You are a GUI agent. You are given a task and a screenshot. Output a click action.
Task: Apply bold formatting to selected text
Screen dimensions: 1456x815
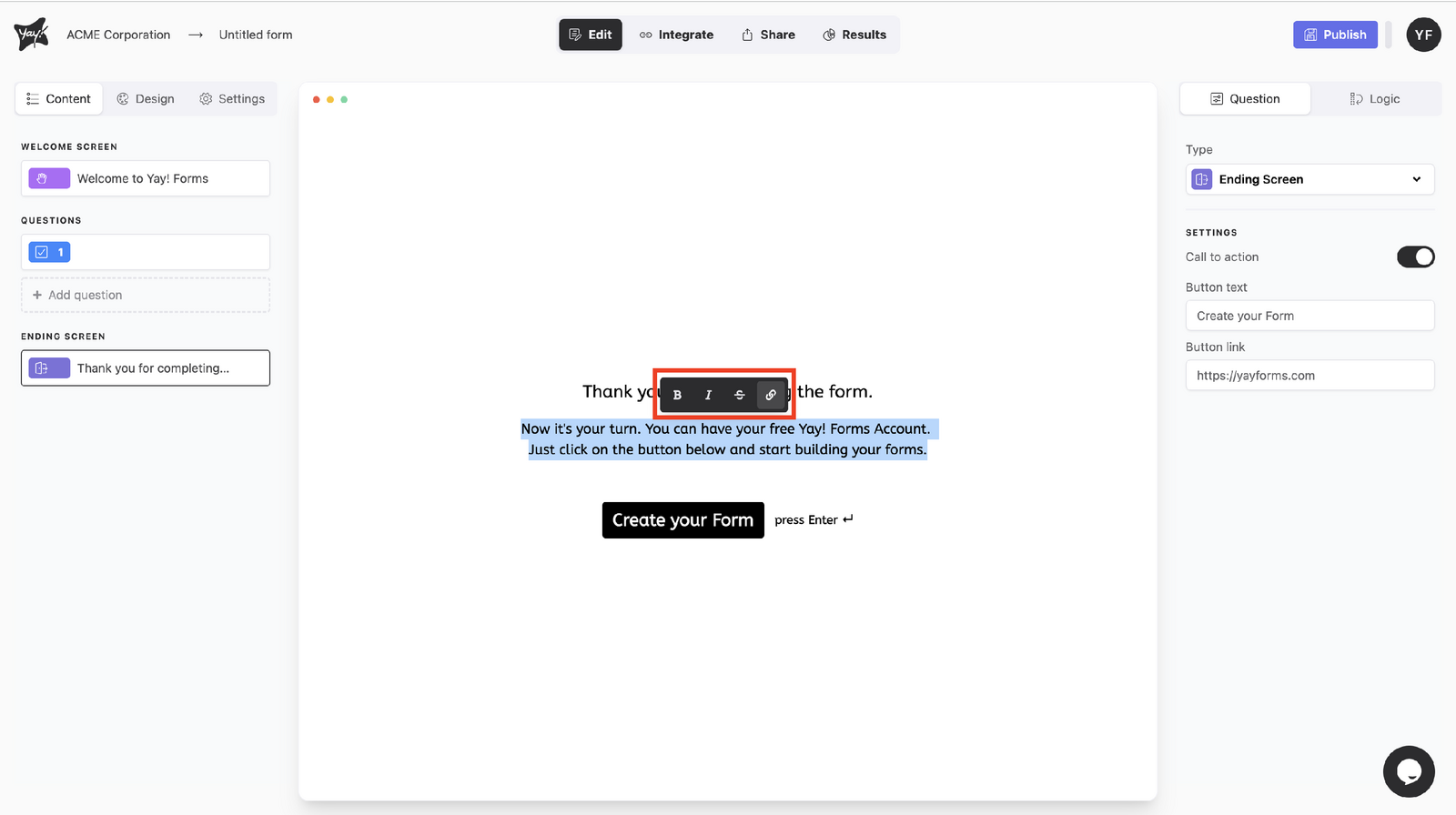click(677, 395)
